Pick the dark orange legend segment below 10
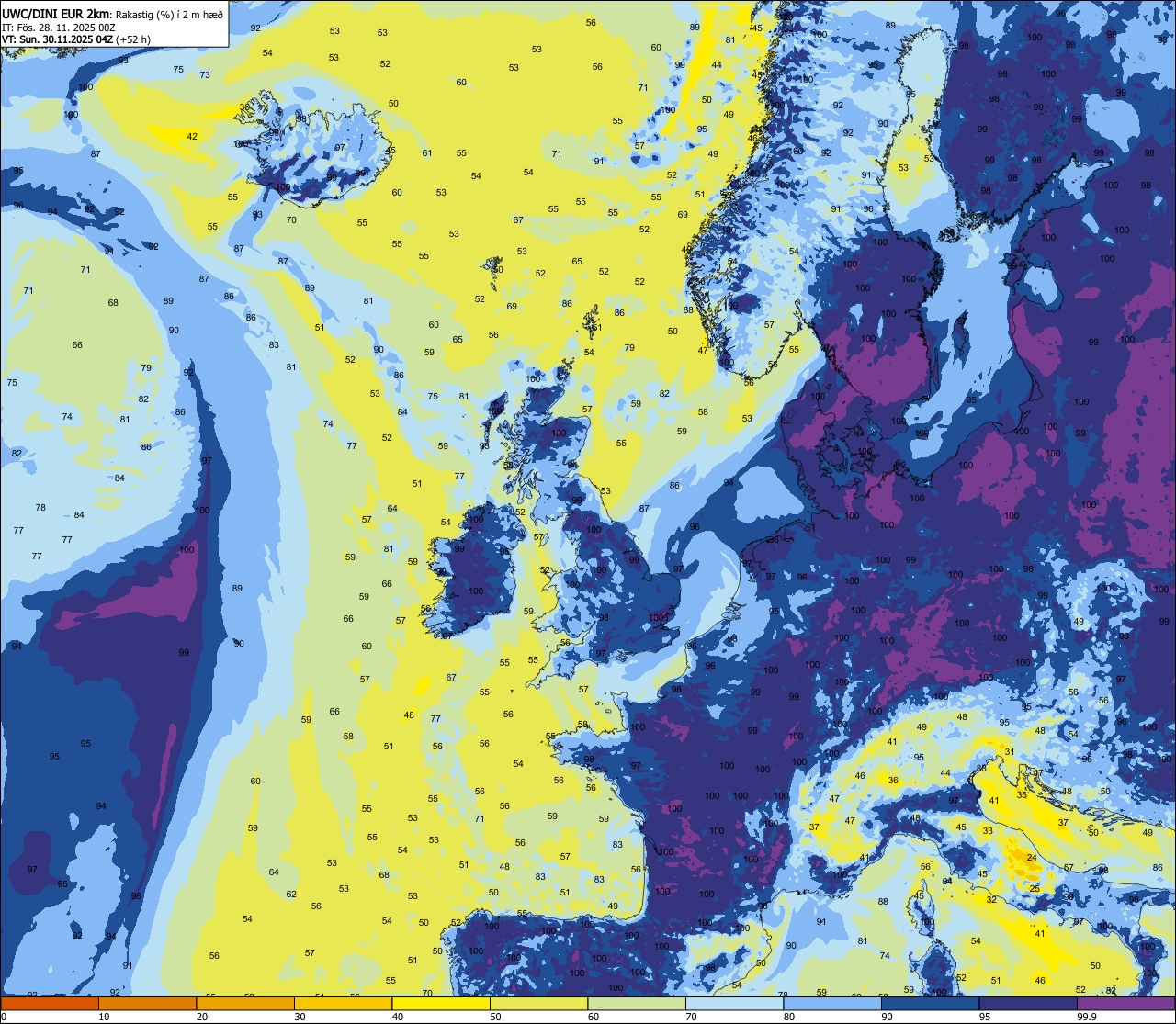Screen dimensions: 1176x1024 (50, 1004)
